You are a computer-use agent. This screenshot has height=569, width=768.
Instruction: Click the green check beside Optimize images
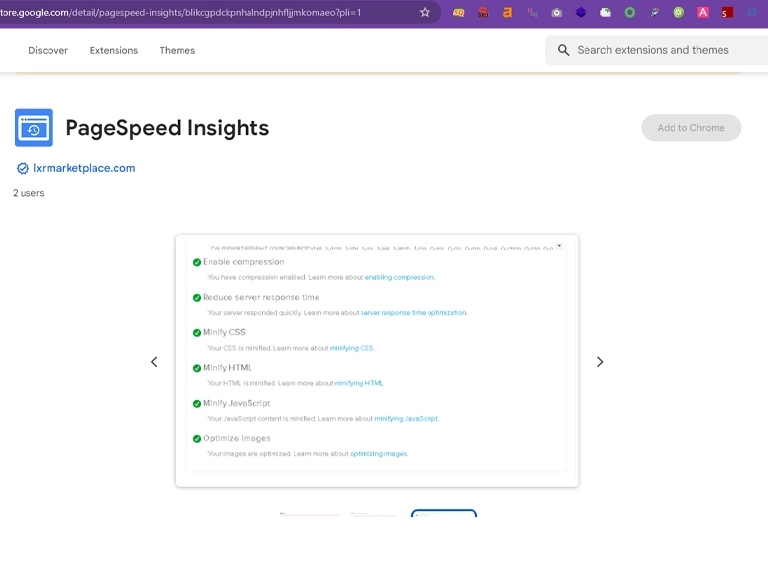197,439
